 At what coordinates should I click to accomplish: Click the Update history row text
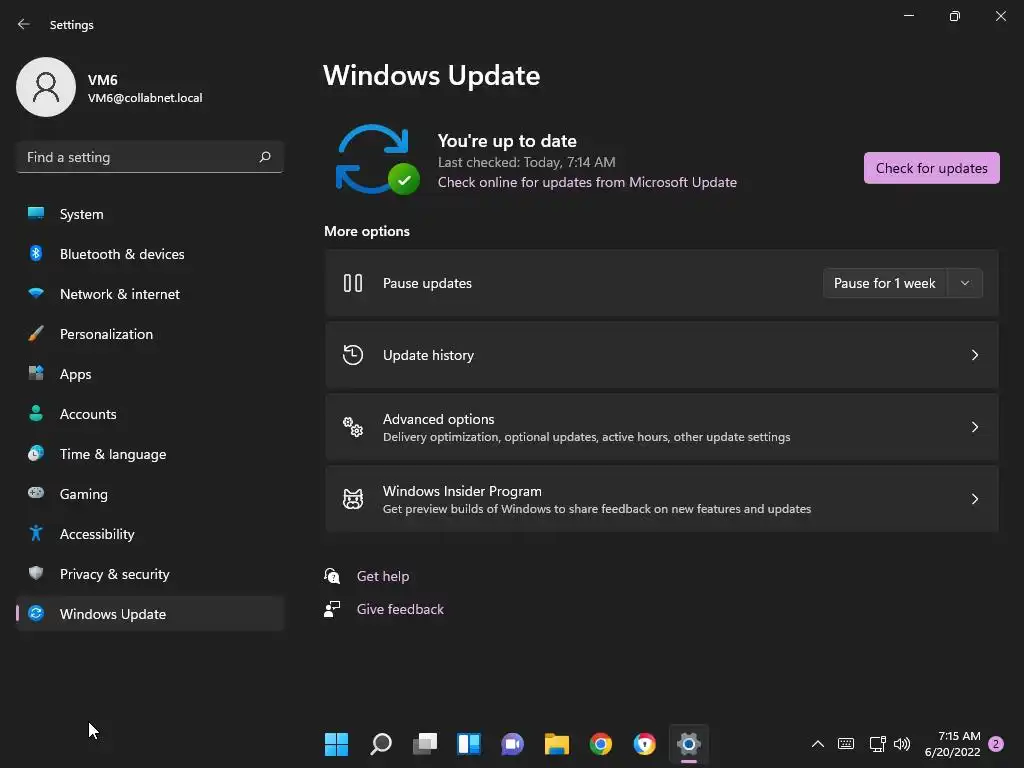428,355
